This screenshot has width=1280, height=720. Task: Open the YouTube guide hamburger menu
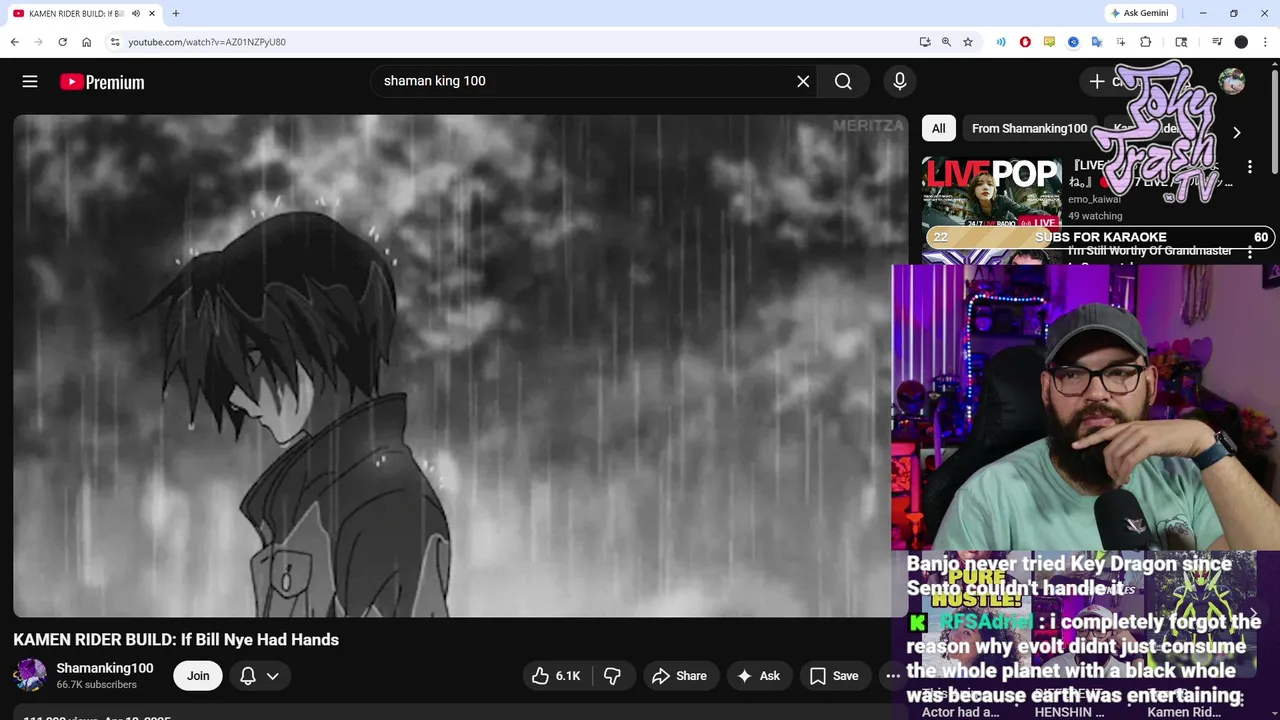pos(30,82)
